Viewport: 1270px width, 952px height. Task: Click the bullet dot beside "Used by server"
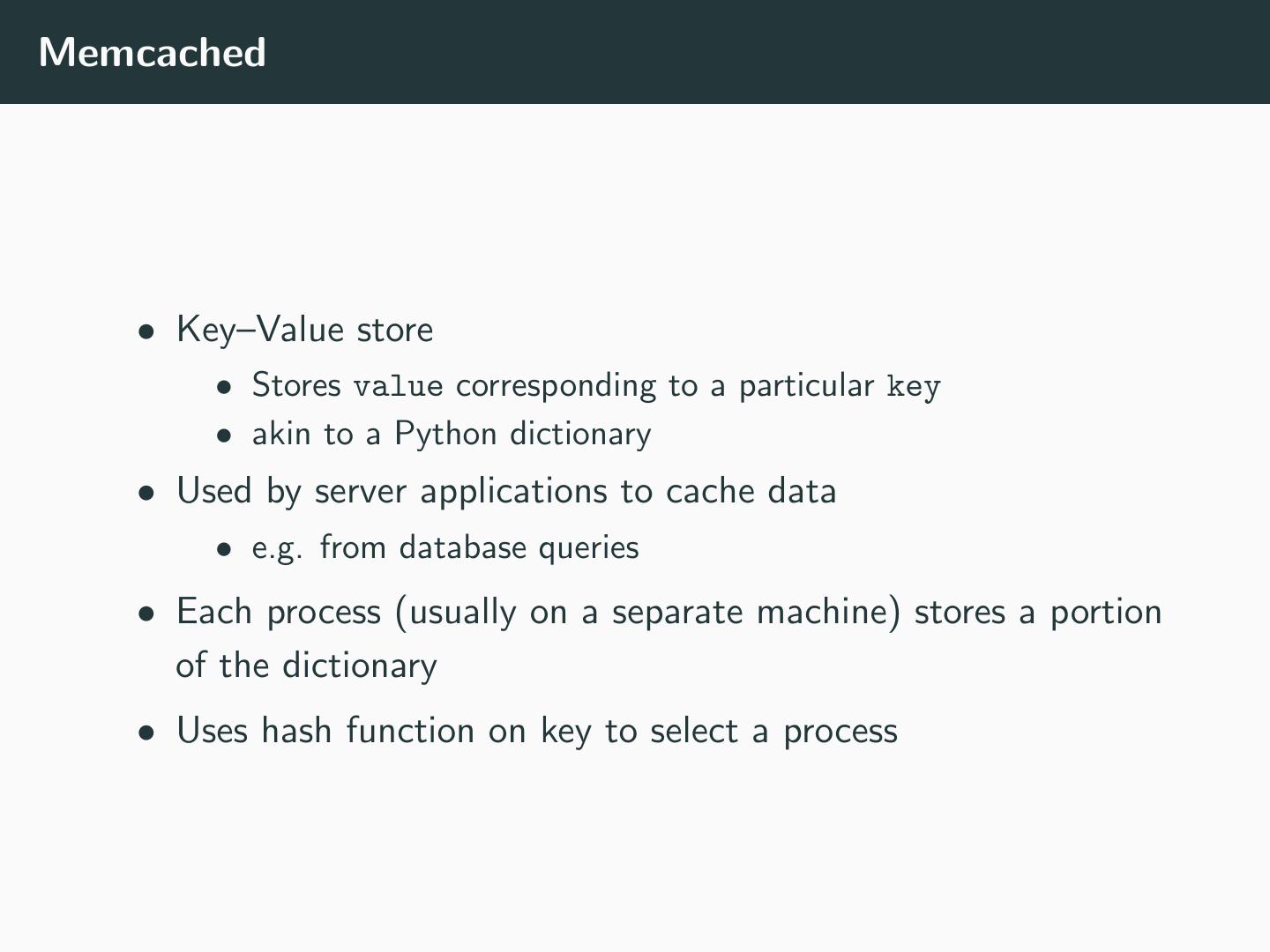pos(146,495)
